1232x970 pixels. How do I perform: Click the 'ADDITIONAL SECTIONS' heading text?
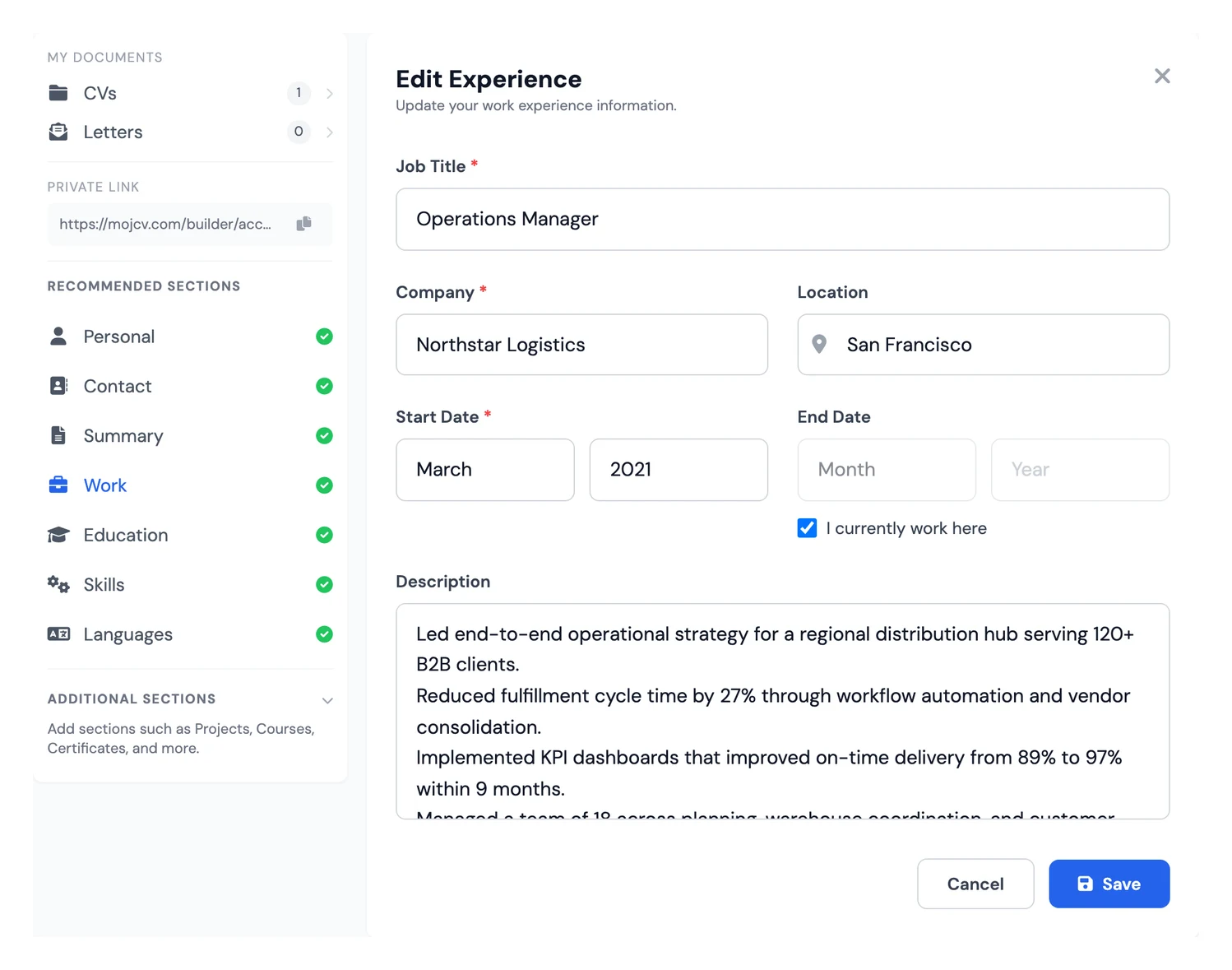132,698
